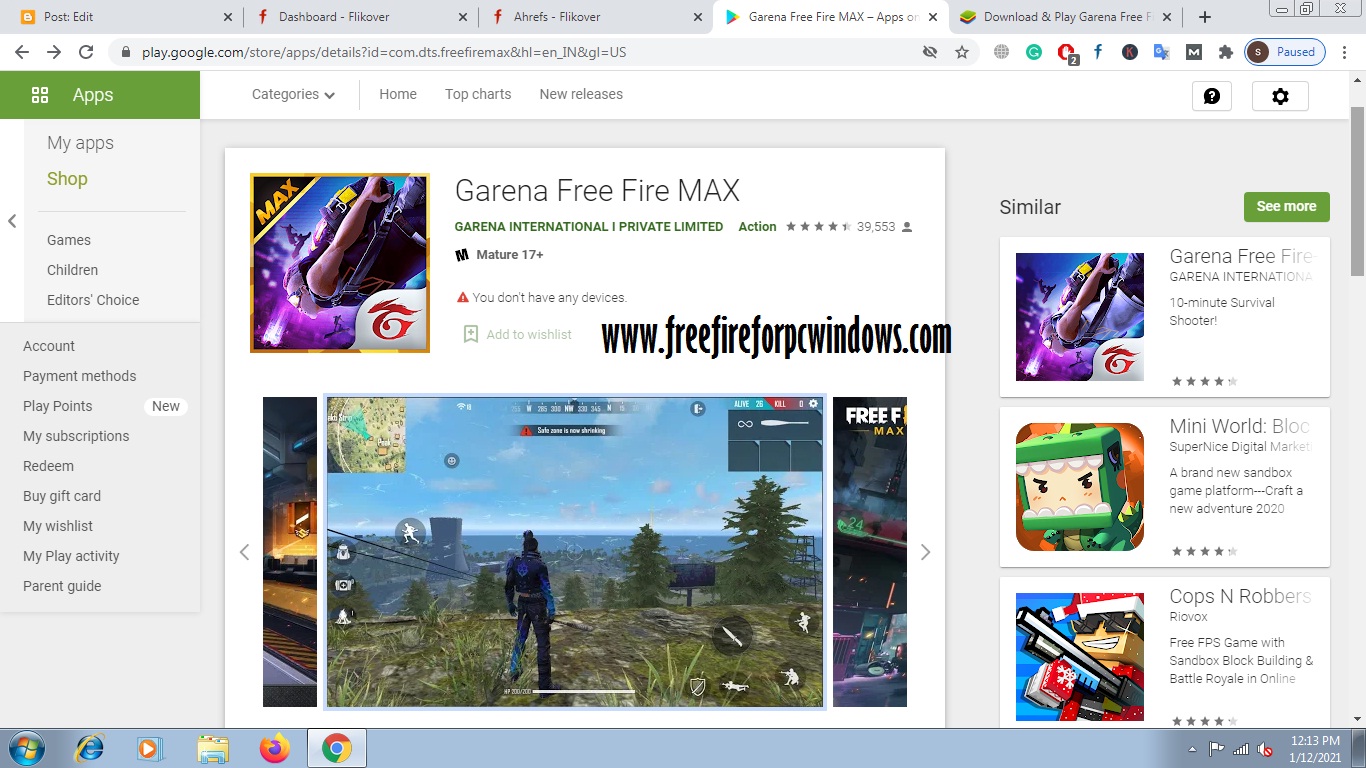Click the main gameplay screenshot
The image size is (1366, 768).
(575, 551)
